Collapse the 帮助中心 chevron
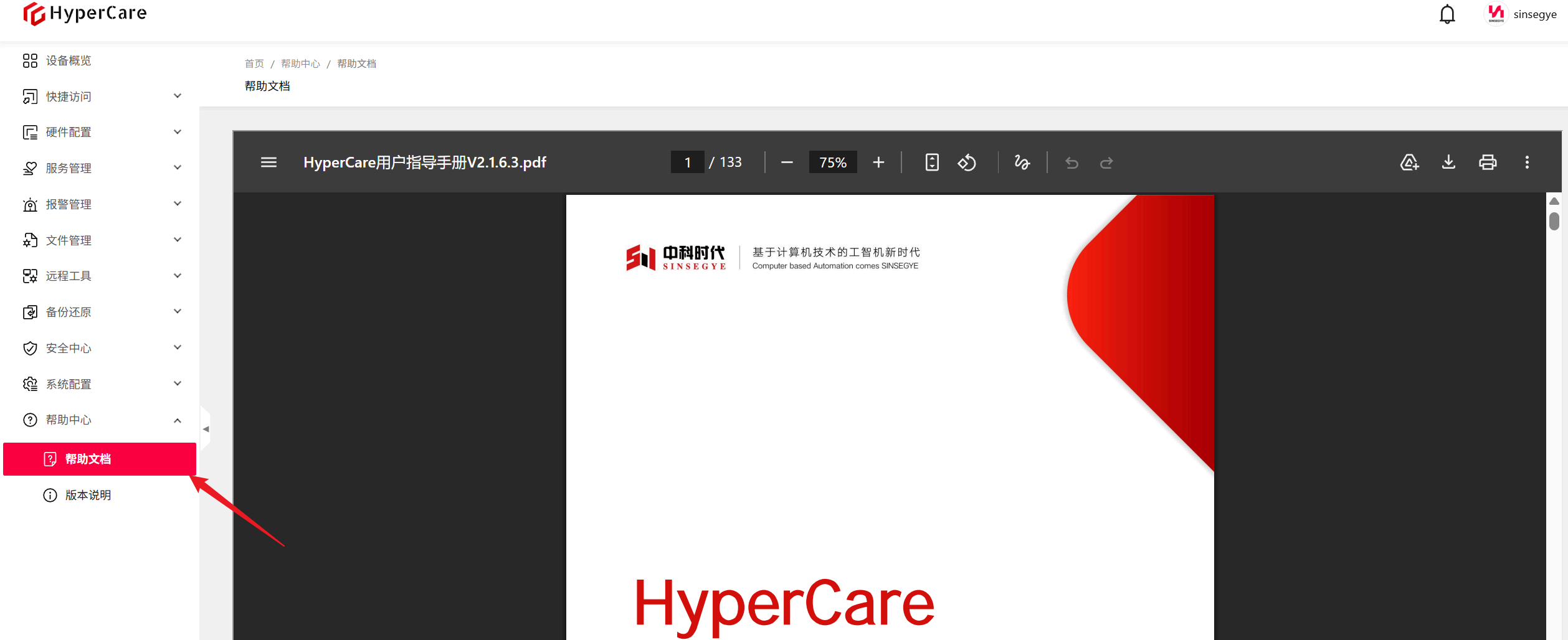Image resolution: width=1568 pixels, height=640 pixels. (178, 420)
